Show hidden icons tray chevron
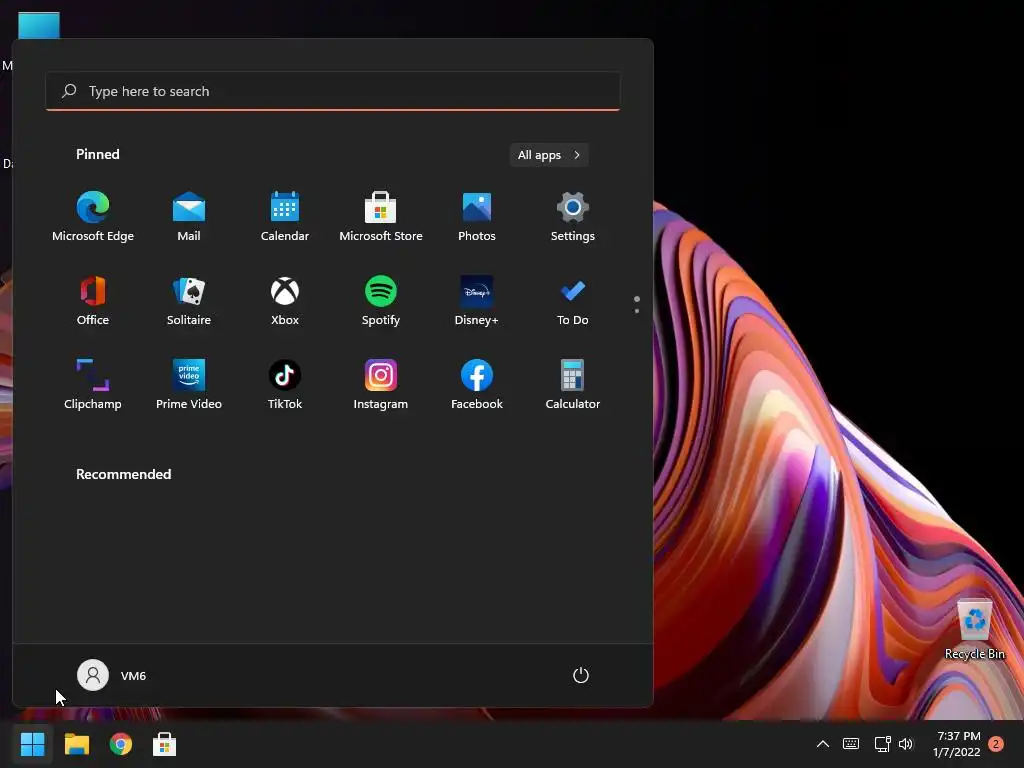Viewport: 1024px width, 768px height. click(823, 744)
